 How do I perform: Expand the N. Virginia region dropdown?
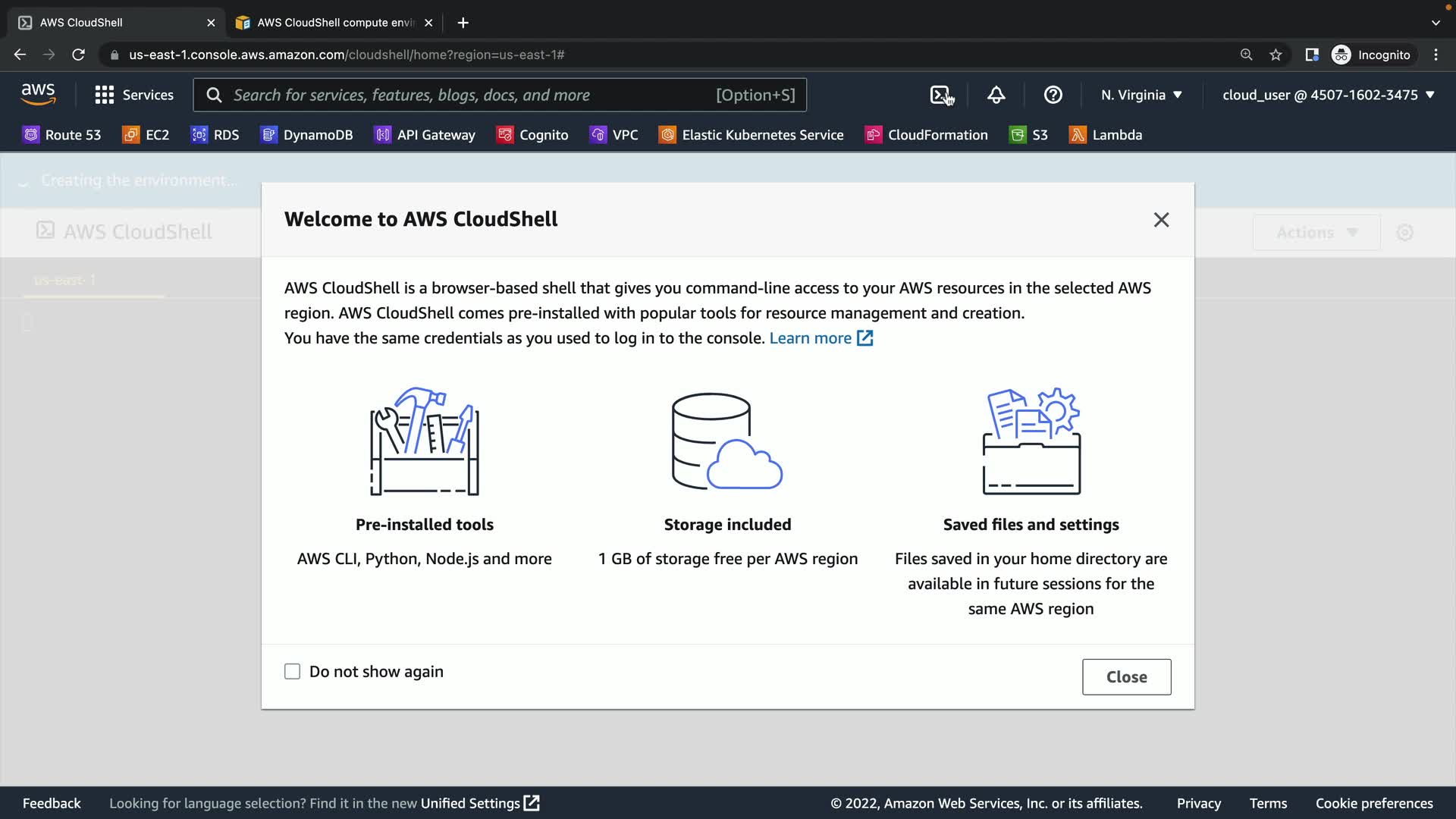(x=1141, y=95)
